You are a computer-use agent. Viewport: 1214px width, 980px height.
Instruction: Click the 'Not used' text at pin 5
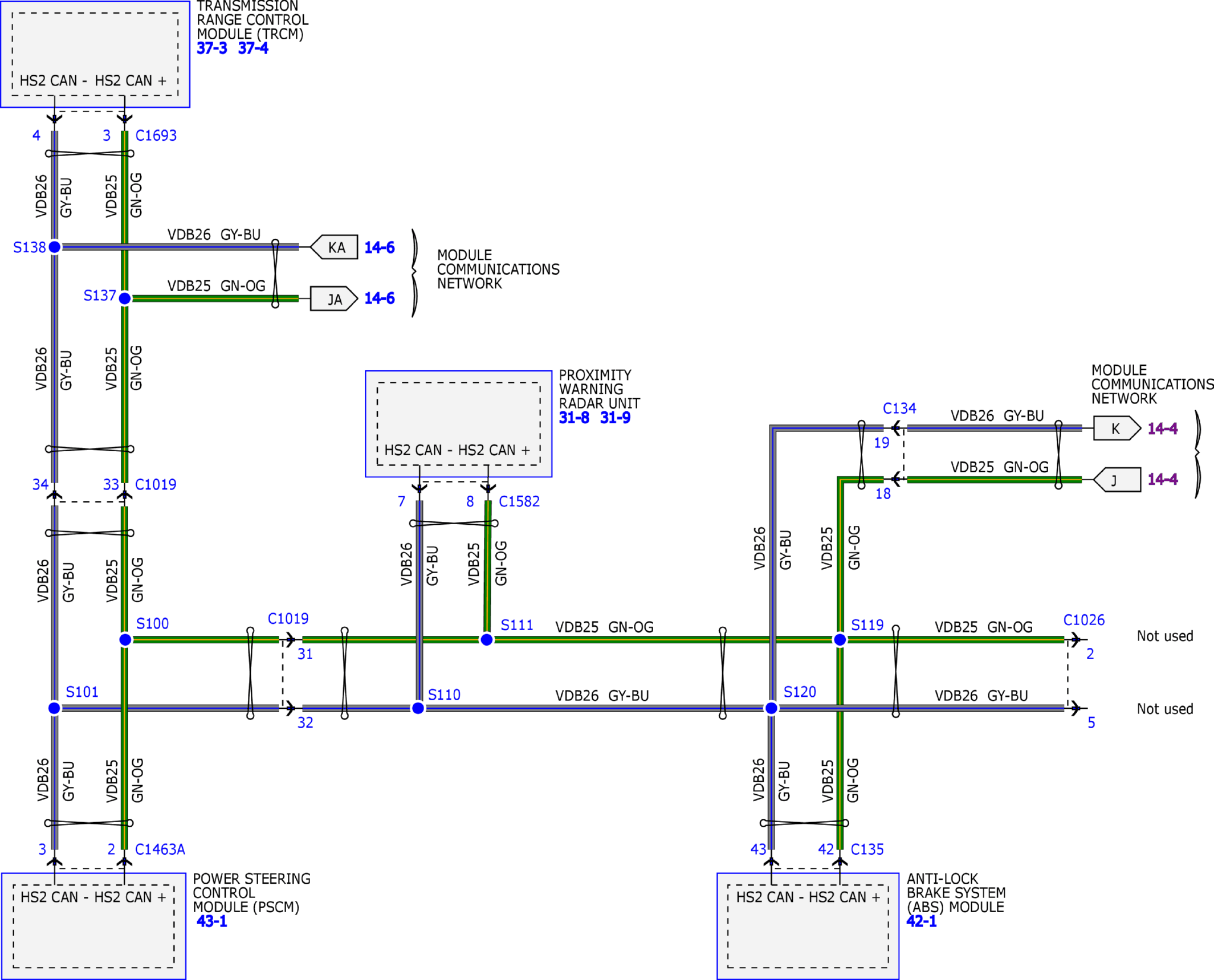tap(1165, 709)
